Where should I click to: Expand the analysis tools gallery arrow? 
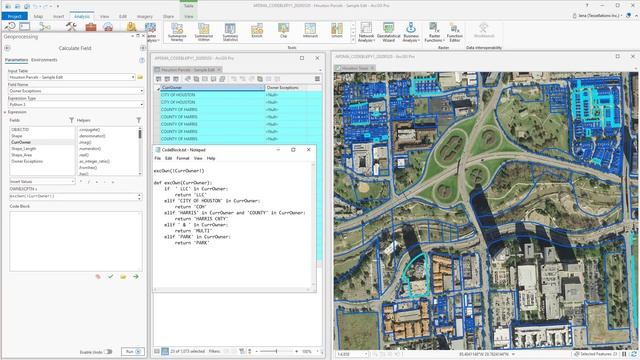click(x=353, y=40)
